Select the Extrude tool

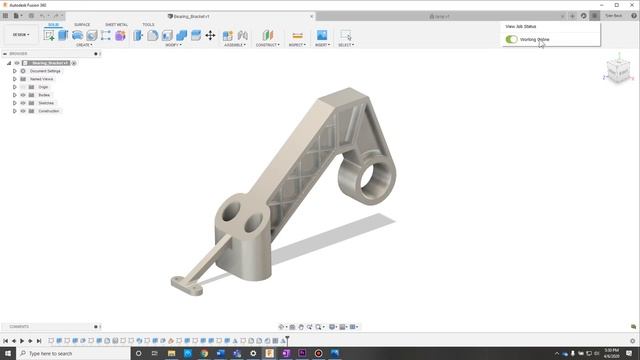[x=63, y=36]
